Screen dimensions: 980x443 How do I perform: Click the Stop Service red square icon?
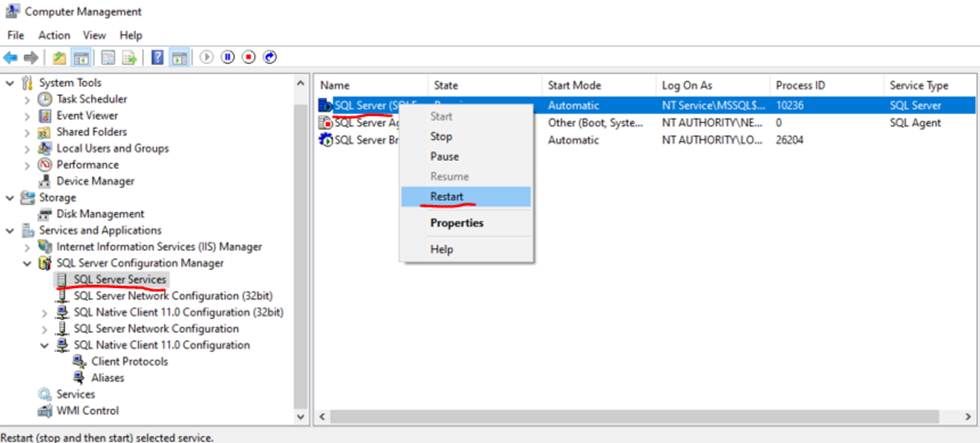[249, 57]
